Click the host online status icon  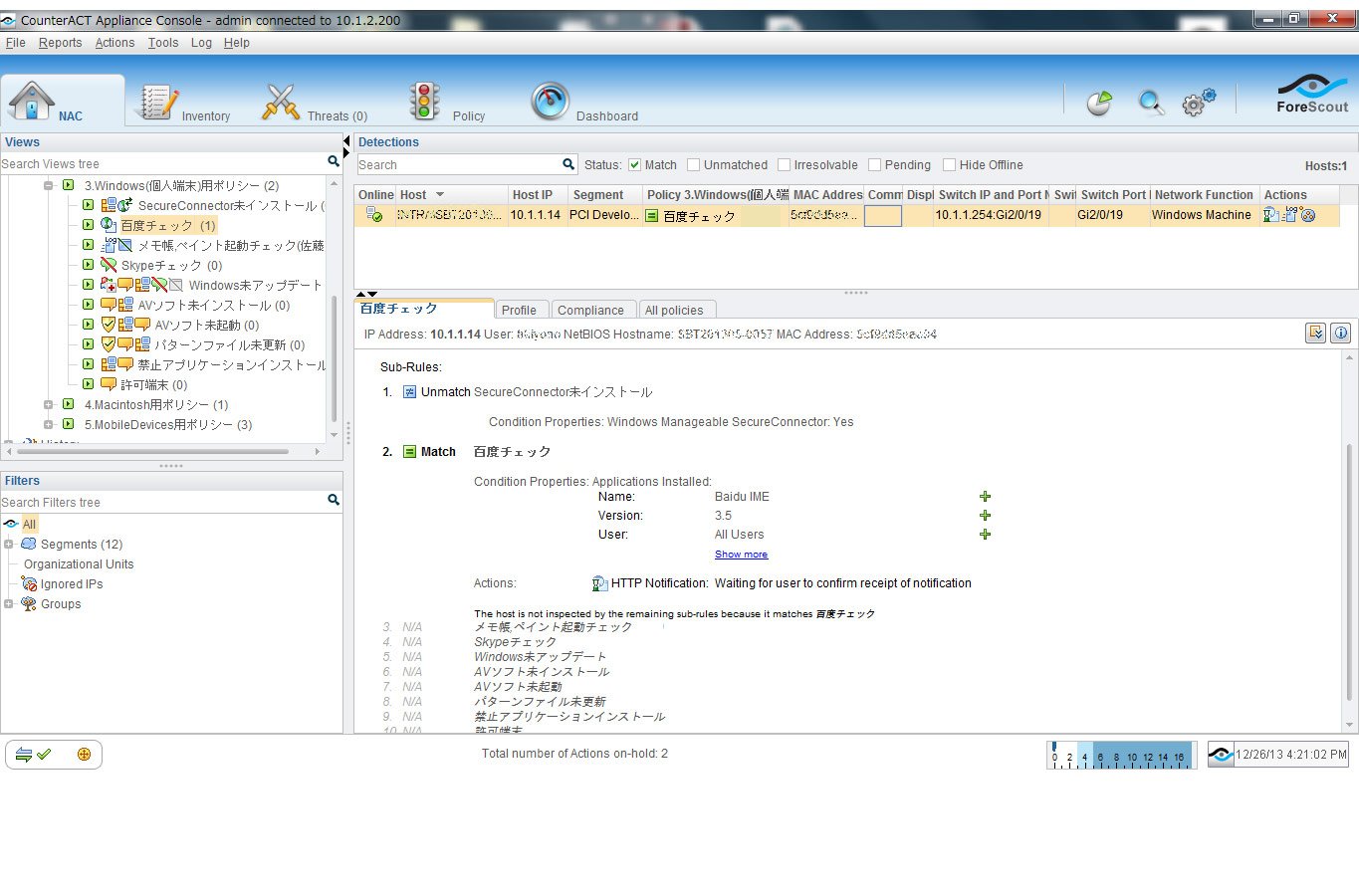(374, 215)
